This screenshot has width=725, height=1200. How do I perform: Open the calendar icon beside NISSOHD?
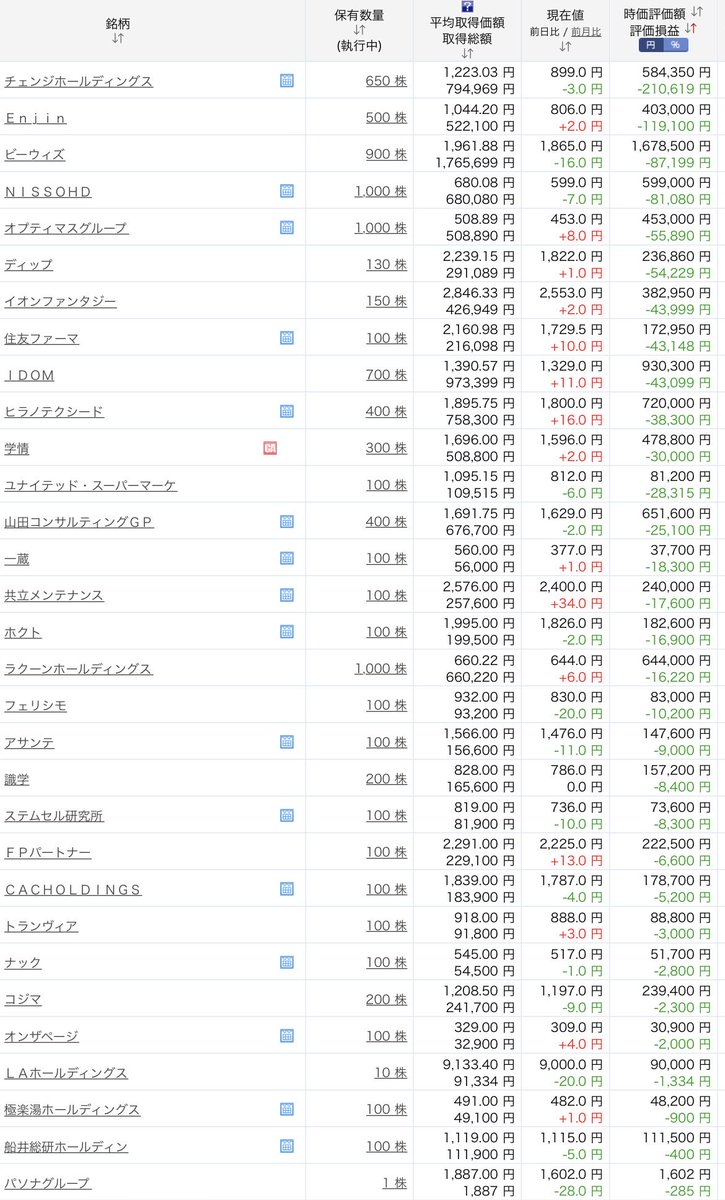(x=286, y=191)
